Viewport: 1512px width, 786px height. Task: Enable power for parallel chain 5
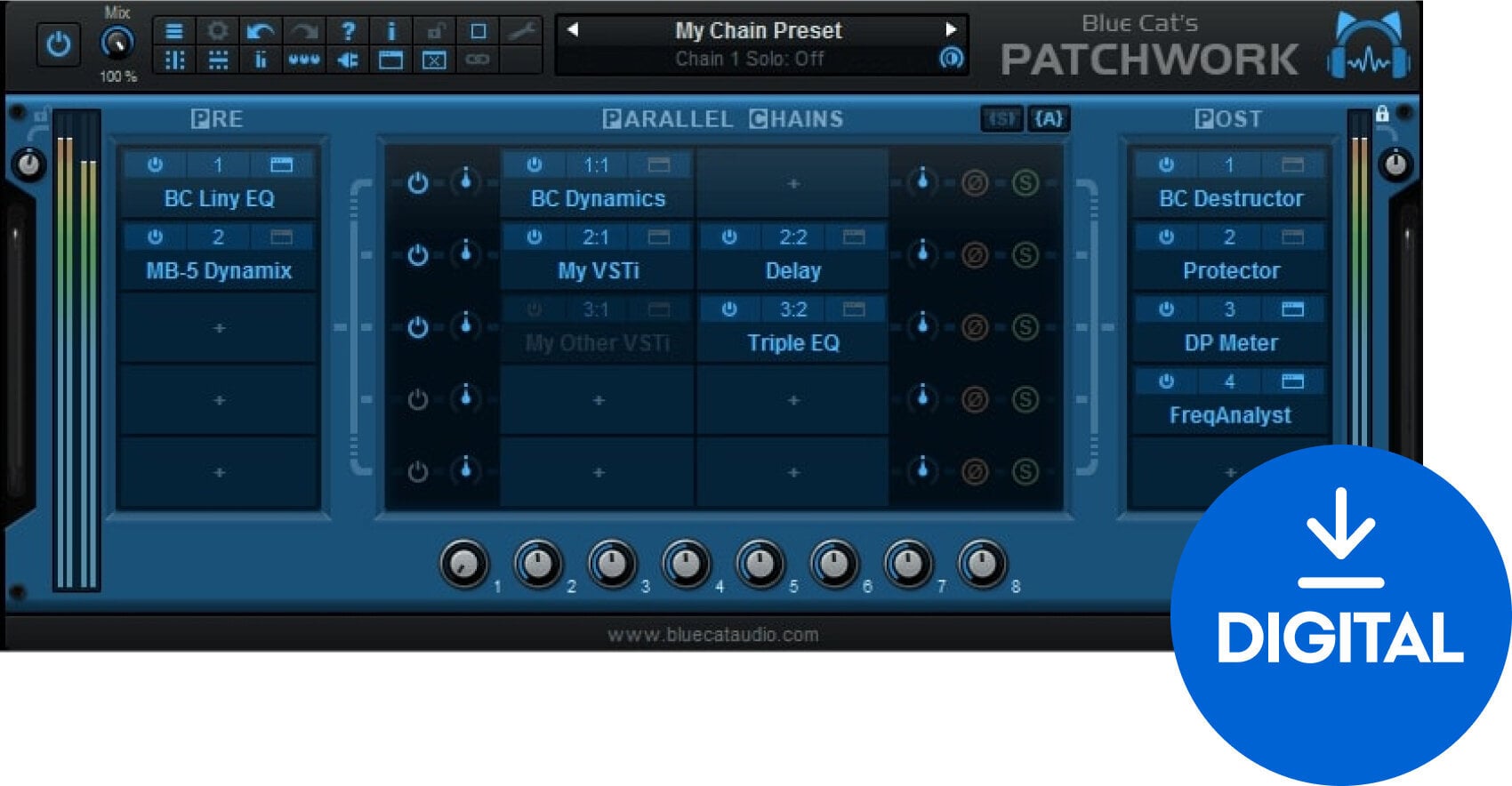tap(418, 471)
